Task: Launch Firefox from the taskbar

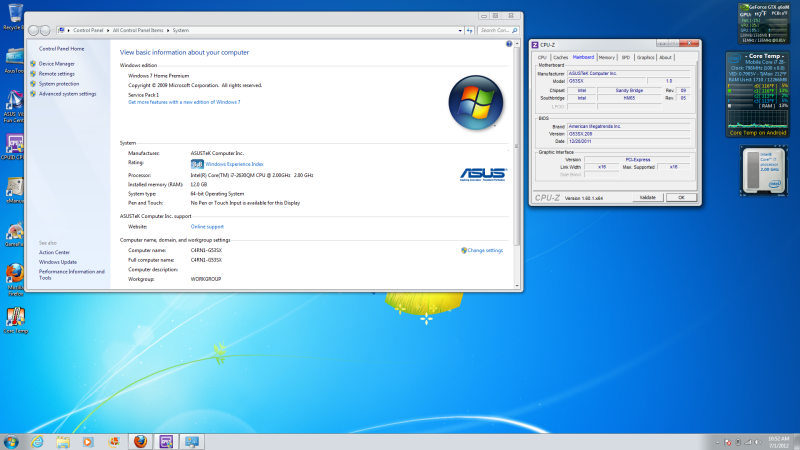Action: (140, 440)
